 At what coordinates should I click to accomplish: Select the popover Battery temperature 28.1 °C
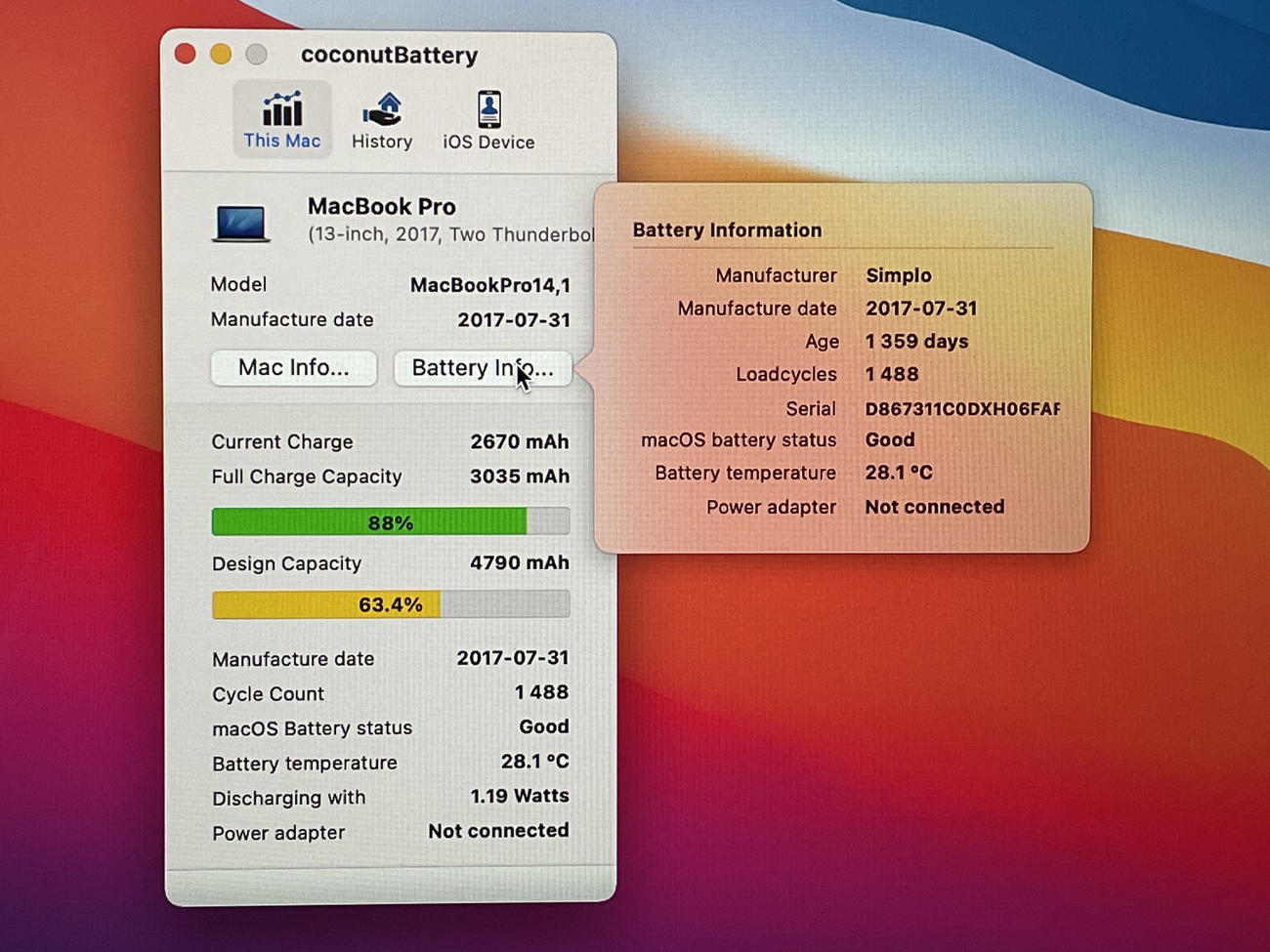point(899,473)
